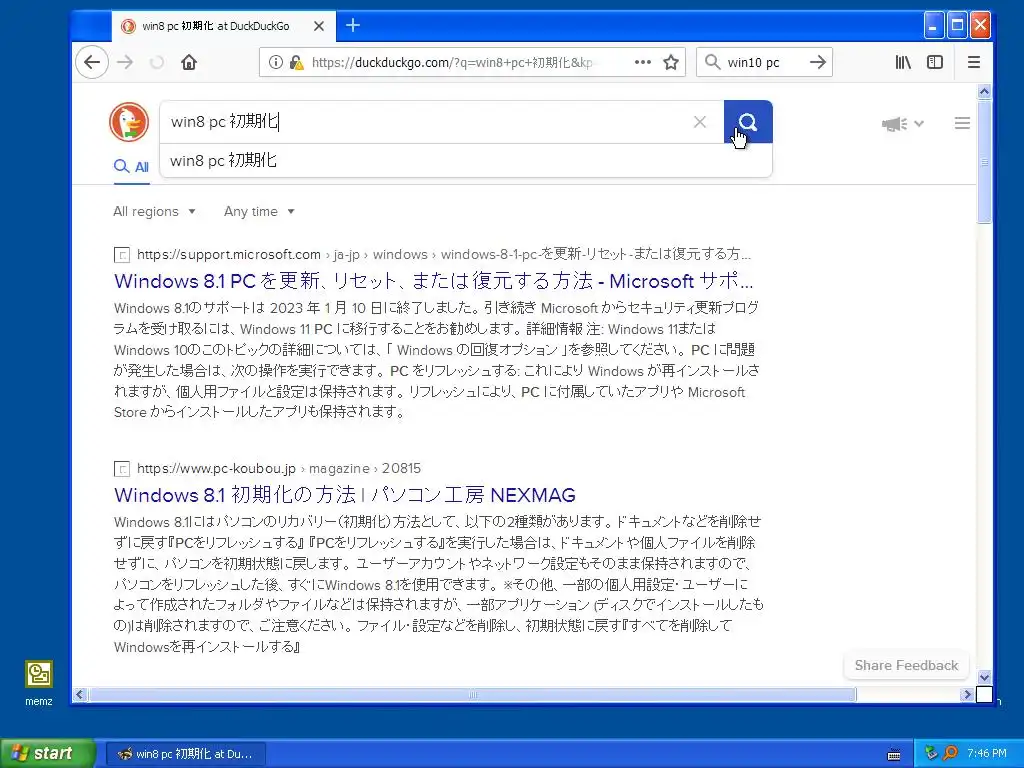Image resolution: width=1024 pixels, height=768 pixels.
Task: Click the orange magnifier tray icon
Action: (x=950, y=753)
